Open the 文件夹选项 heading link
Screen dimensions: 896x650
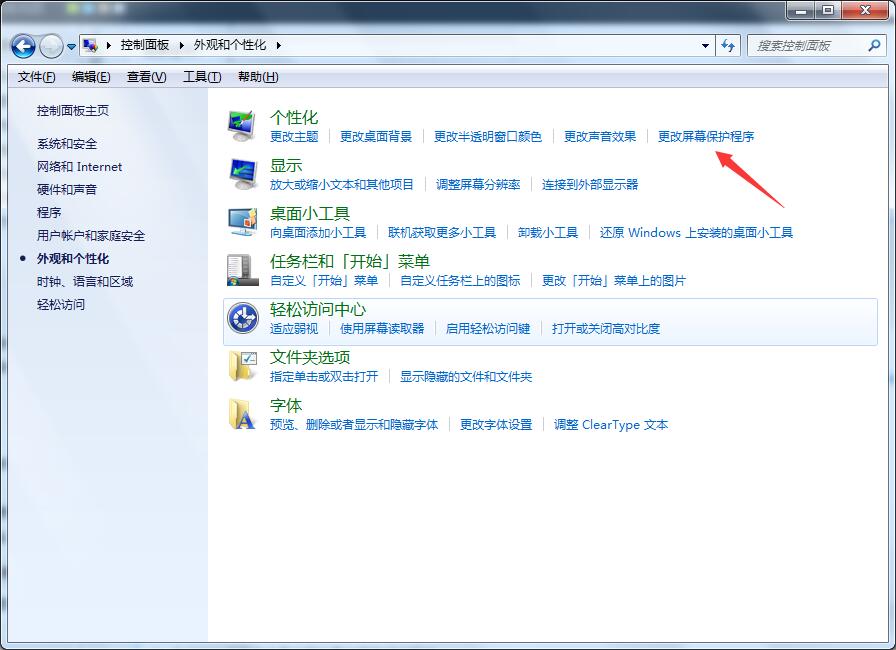(x=310, y=358)
